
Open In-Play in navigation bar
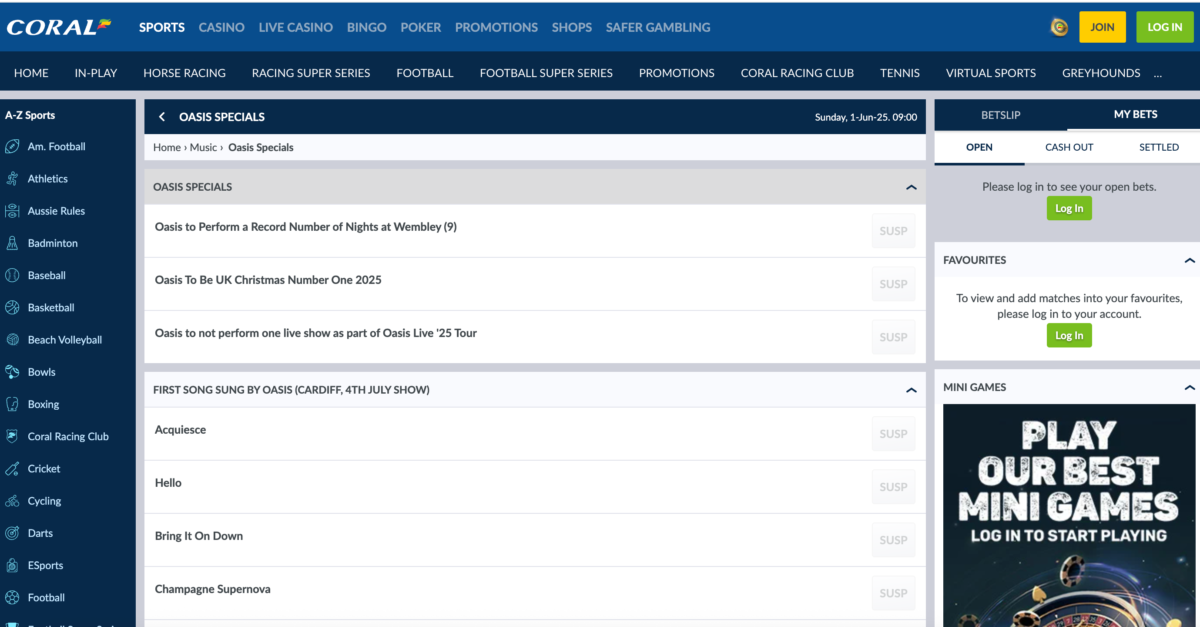click(96, 73)
